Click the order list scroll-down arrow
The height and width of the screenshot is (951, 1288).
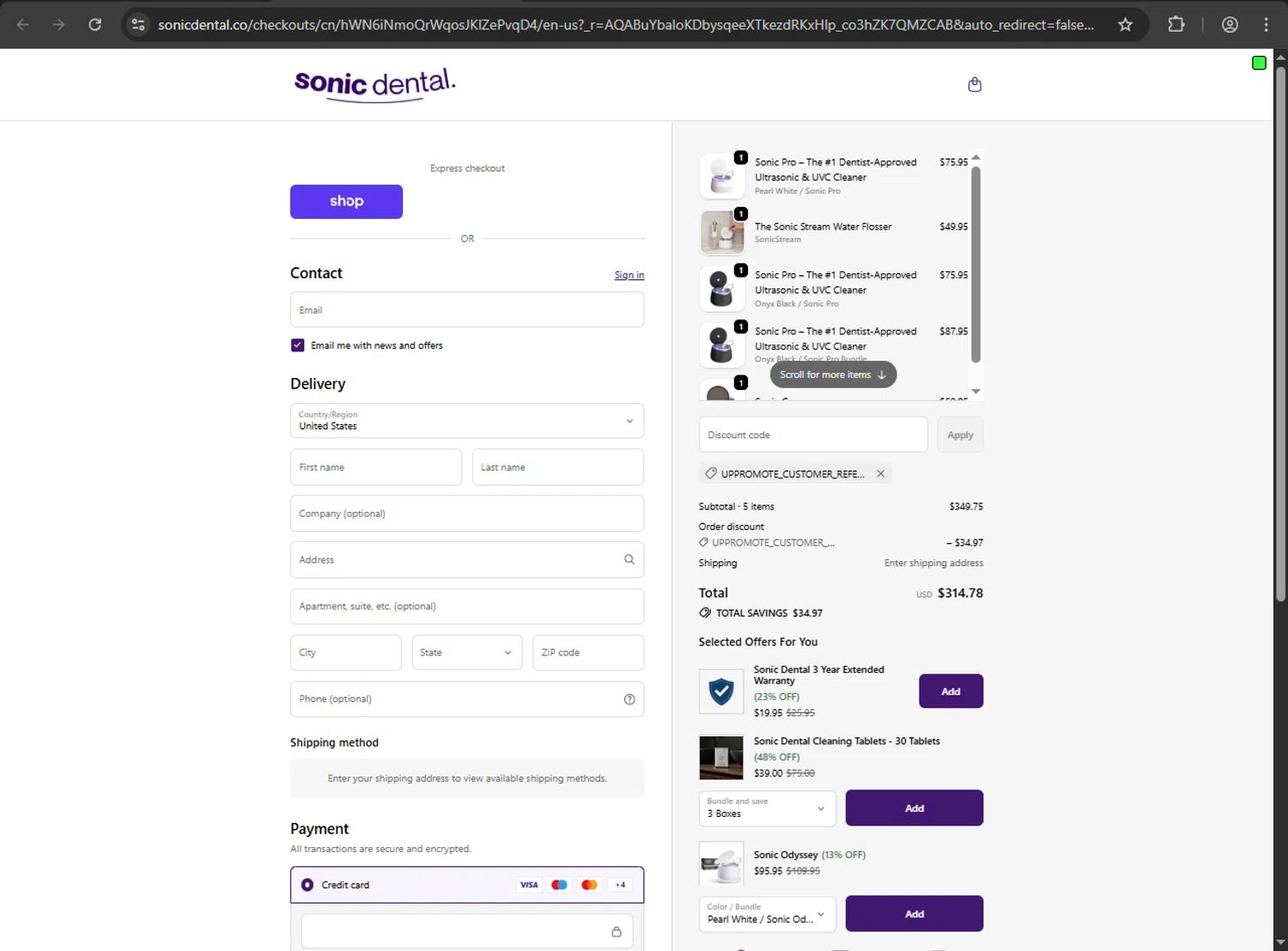[975, 392]
